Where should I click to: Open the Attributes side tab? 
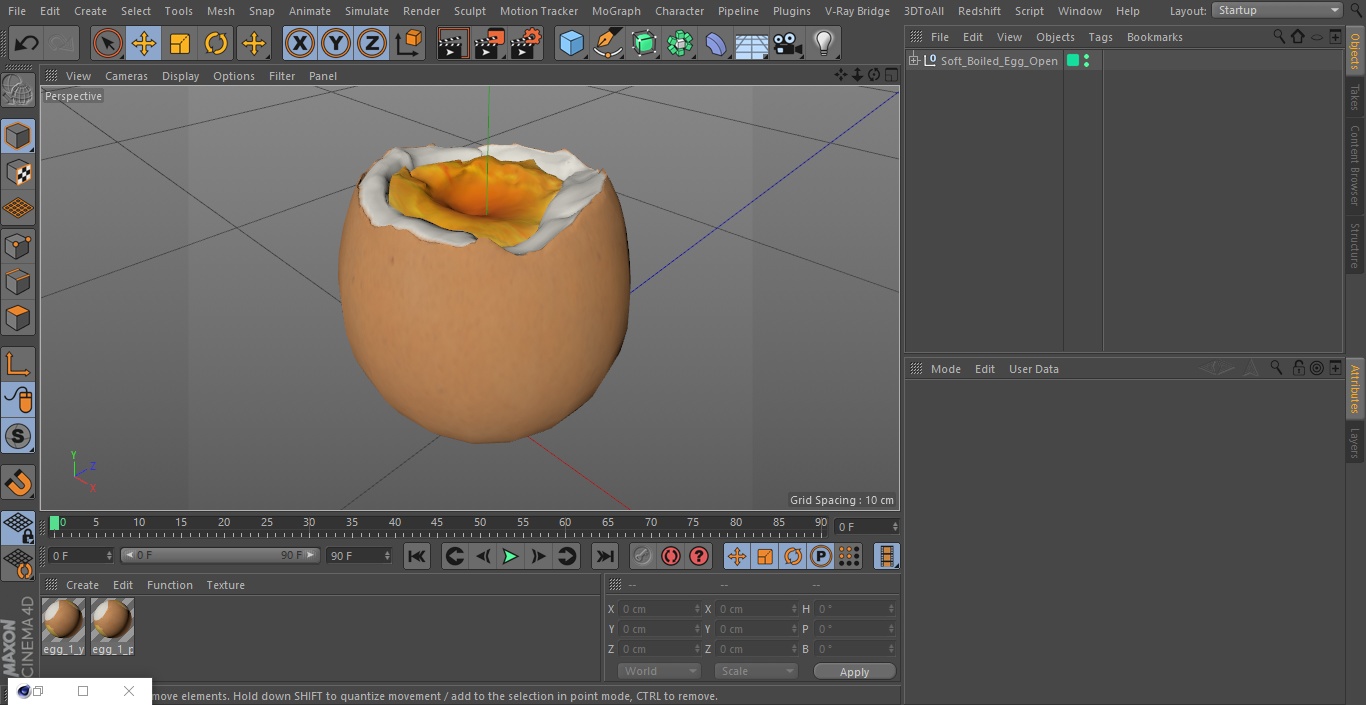pyautogui.click(x=1355, y=390)
